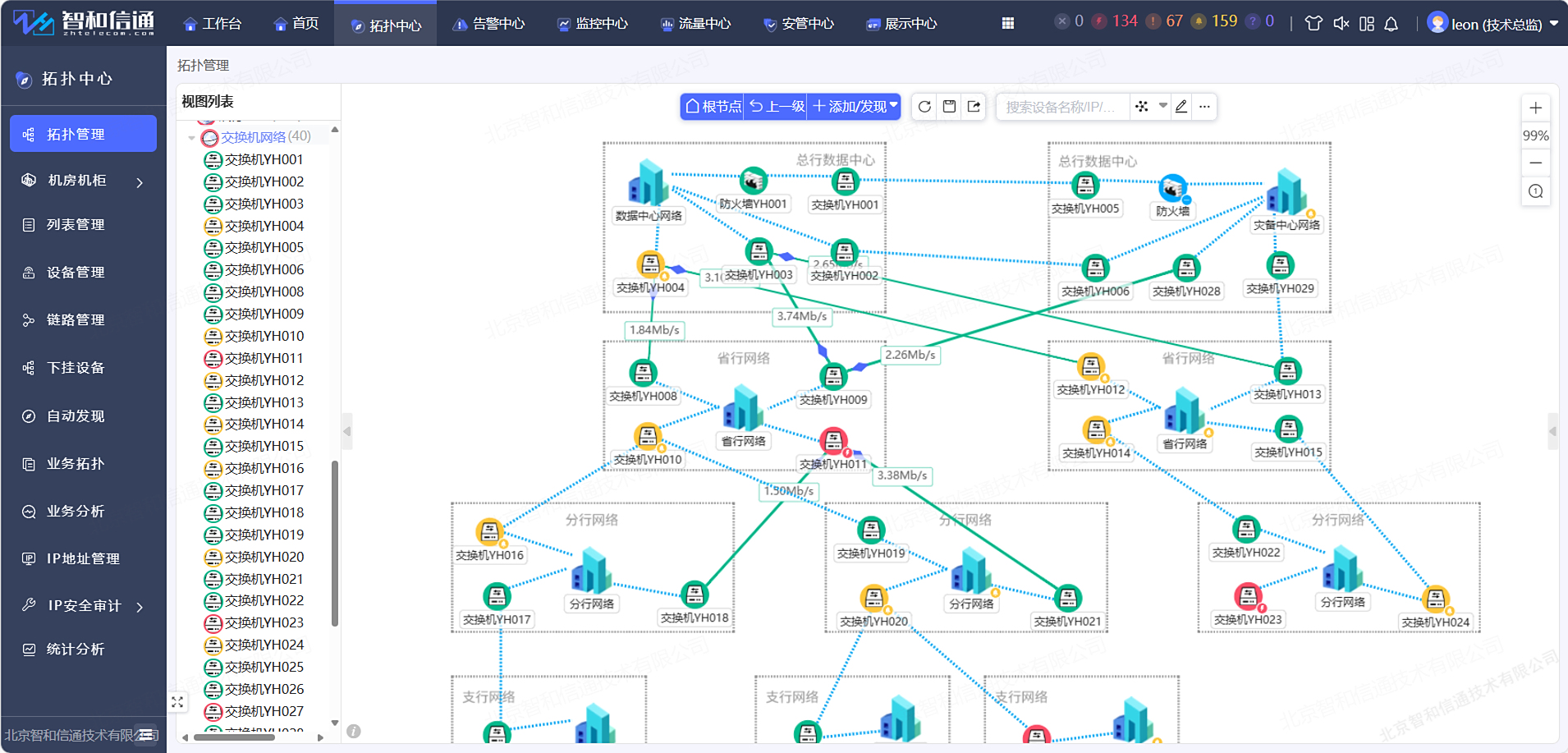Click 上一级 button
The image size is (1568, 753).
coord(776,107)
